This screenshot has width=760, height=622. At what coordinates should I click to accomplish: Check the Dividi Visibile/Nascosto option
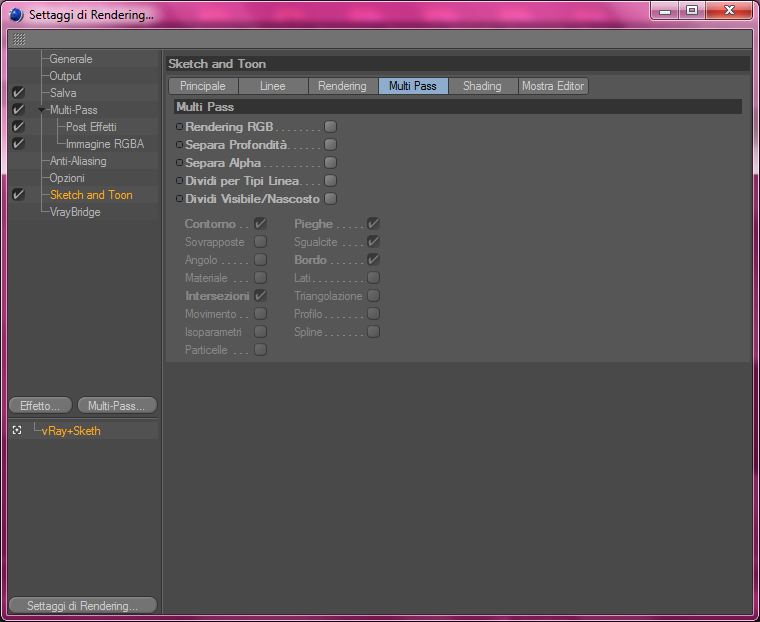(331, 199)
